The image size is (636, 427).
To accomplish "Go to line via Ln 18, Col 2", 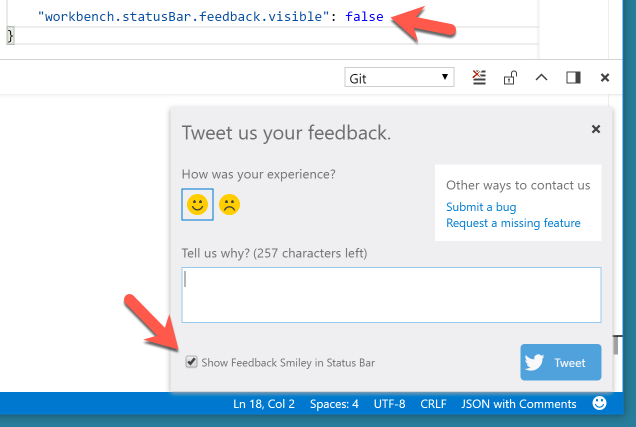I will point(264,404).
